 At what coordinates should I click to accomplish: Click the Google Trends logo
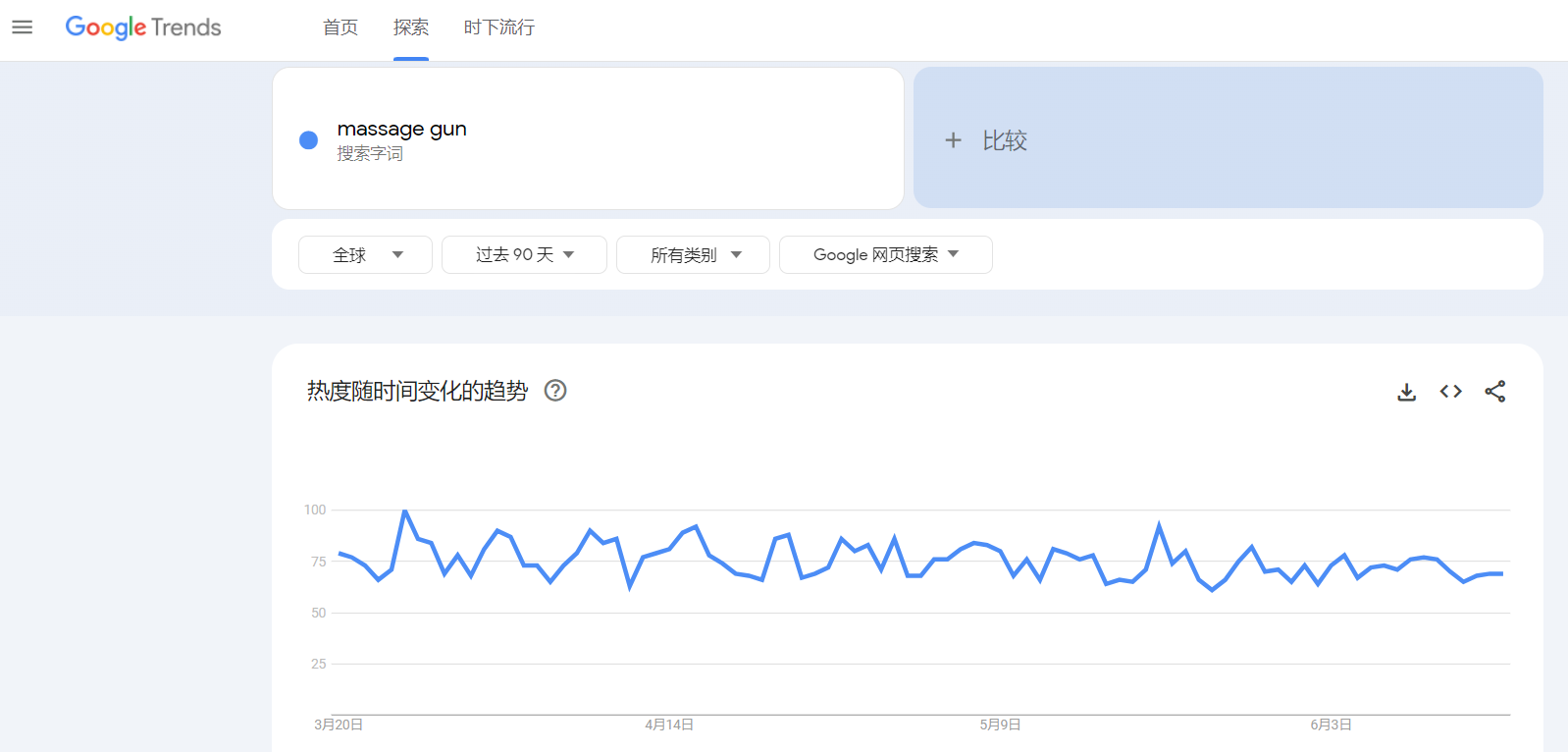[x=143, y=27]
